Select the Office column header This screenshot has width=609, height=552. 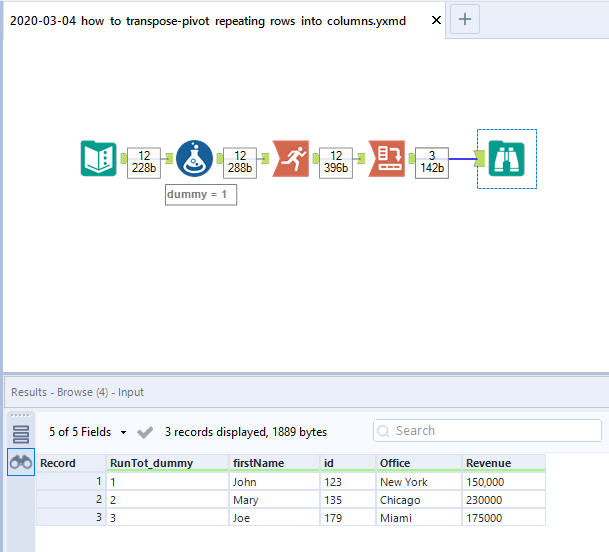419,463
